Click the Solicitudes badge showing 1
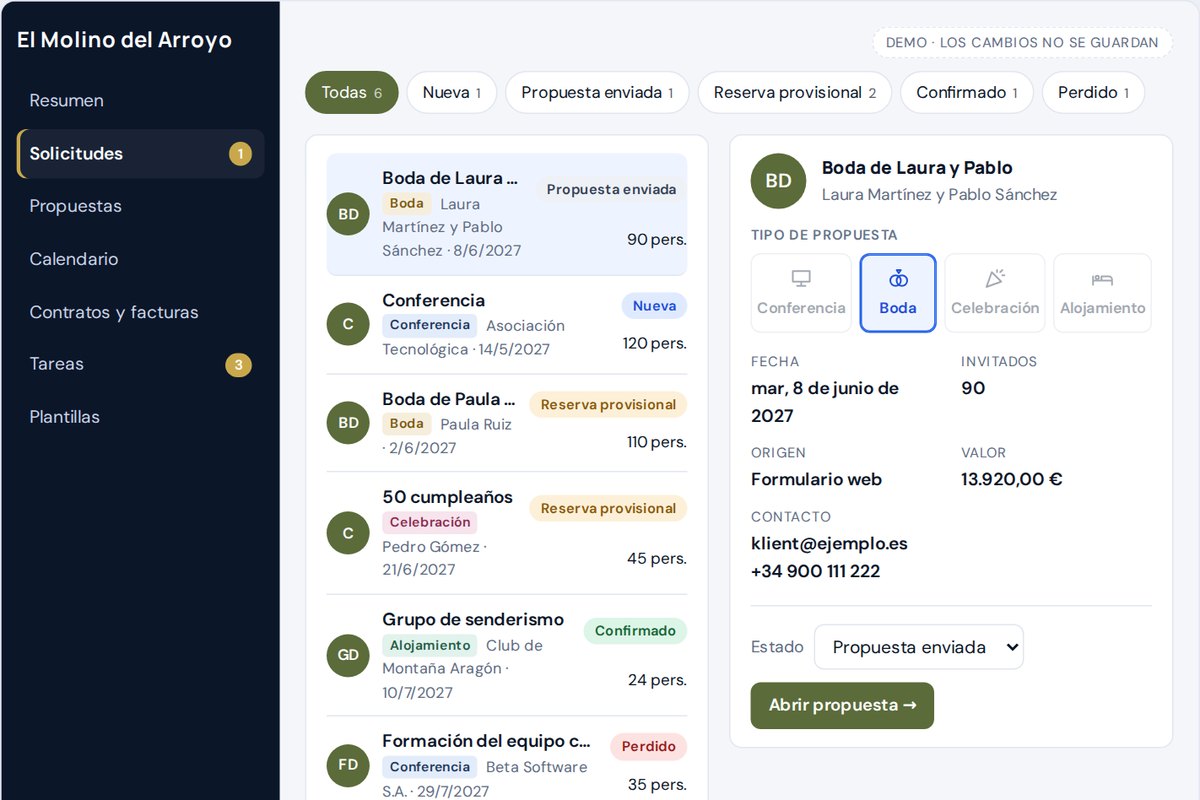Image resolution: width=1200 pixels, height=800 pixels. pyautogui.click(x=240, y=154)
